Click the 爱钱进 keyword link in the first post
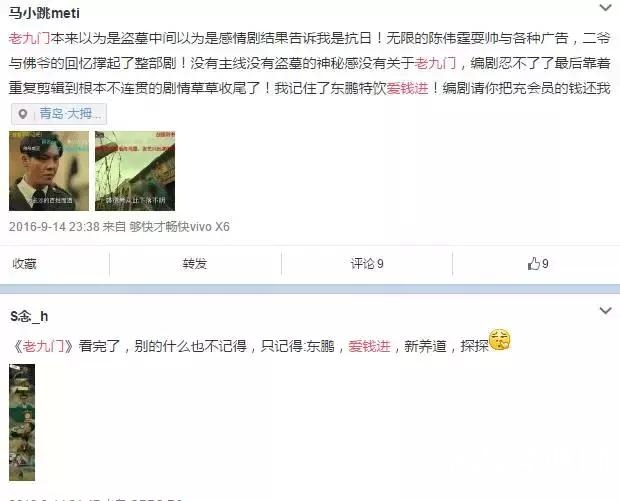Image resolution: width=620 pixels, height=501 pixels. (x=408, y=88)
